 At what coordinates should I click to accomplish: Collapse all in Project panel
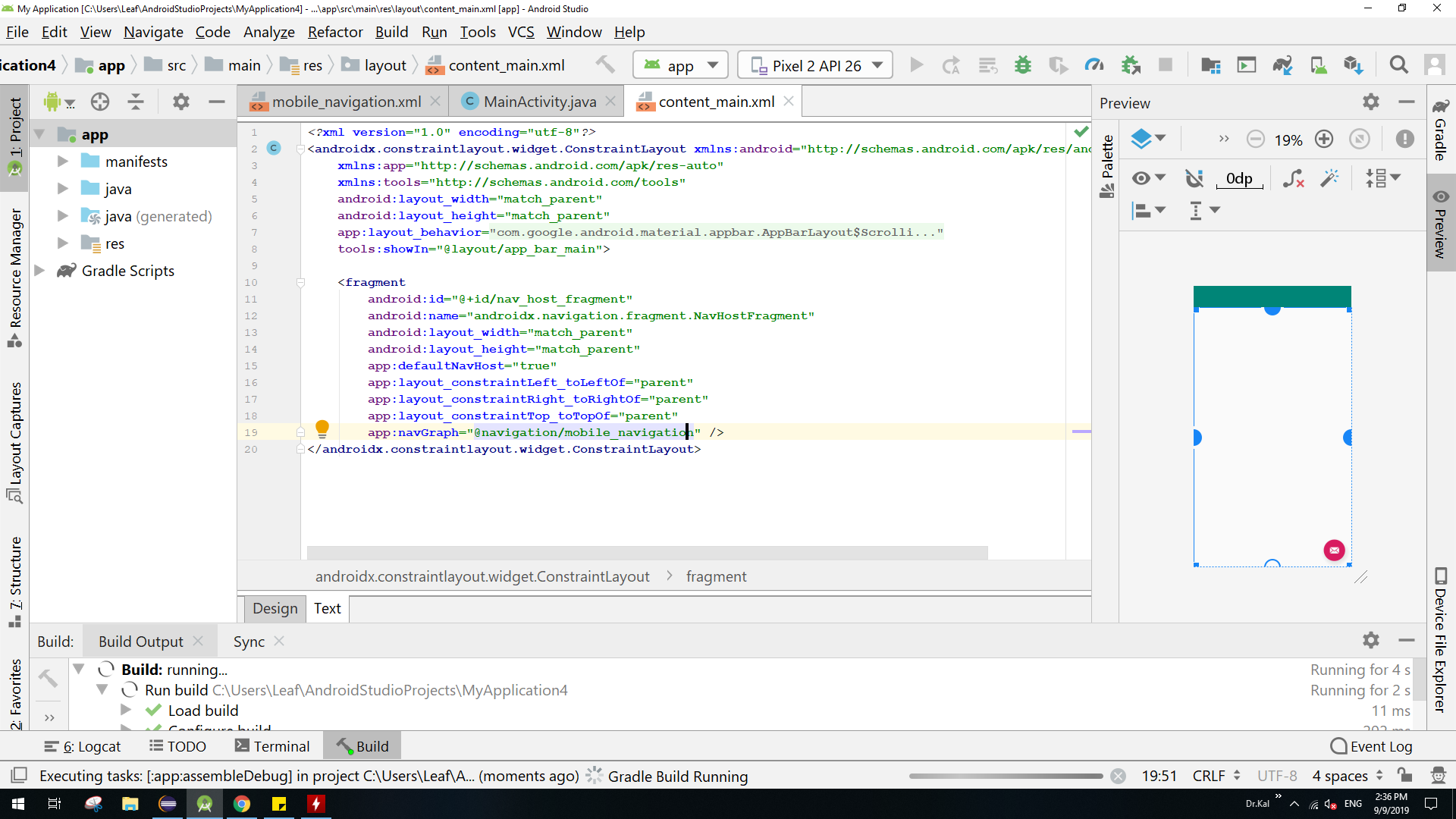pyautogui.click(x=136, y=102)
